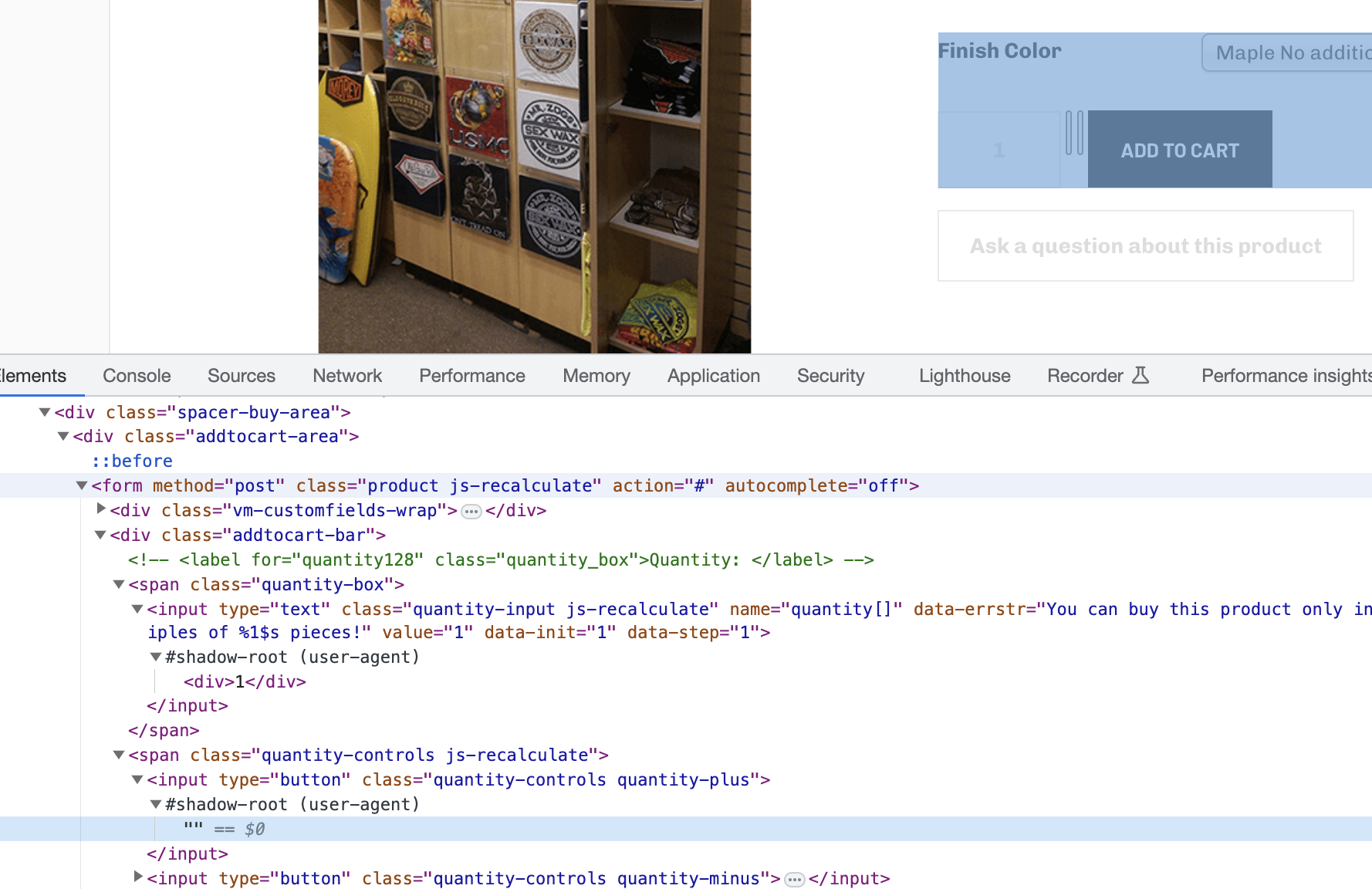
Task: Collapse the addtocart-bar div node
Action: tap(100, 536)
